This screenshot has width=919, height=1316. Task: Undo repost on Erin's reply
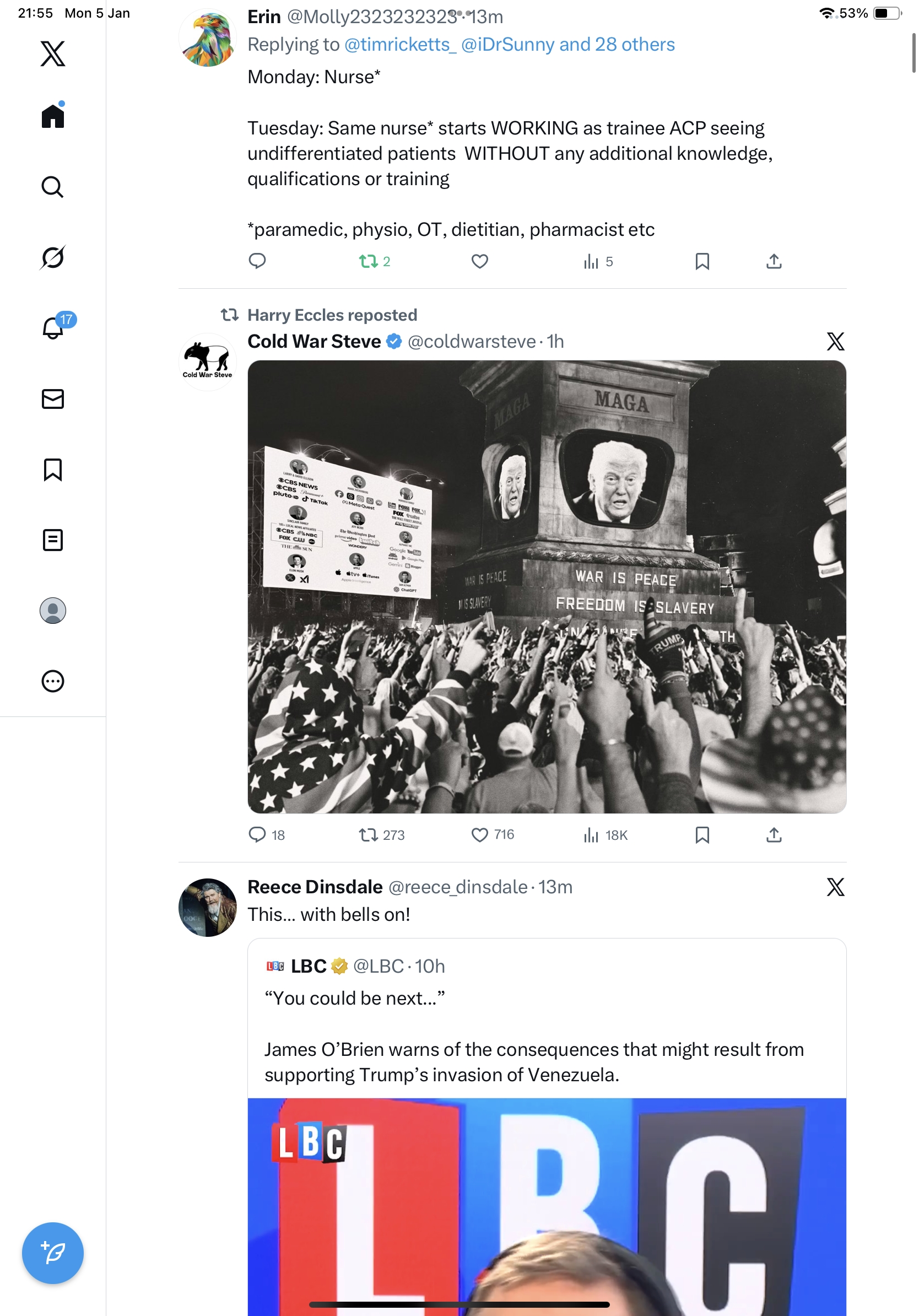369,262
